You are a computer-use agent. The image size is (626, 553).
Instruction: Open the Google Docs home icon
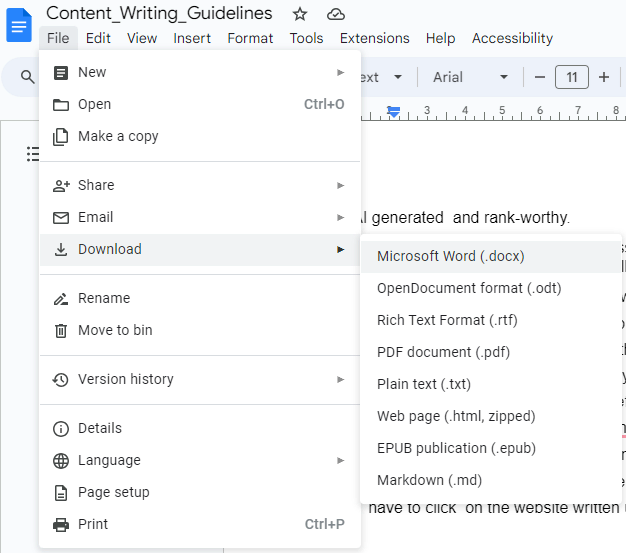point(19,25)
